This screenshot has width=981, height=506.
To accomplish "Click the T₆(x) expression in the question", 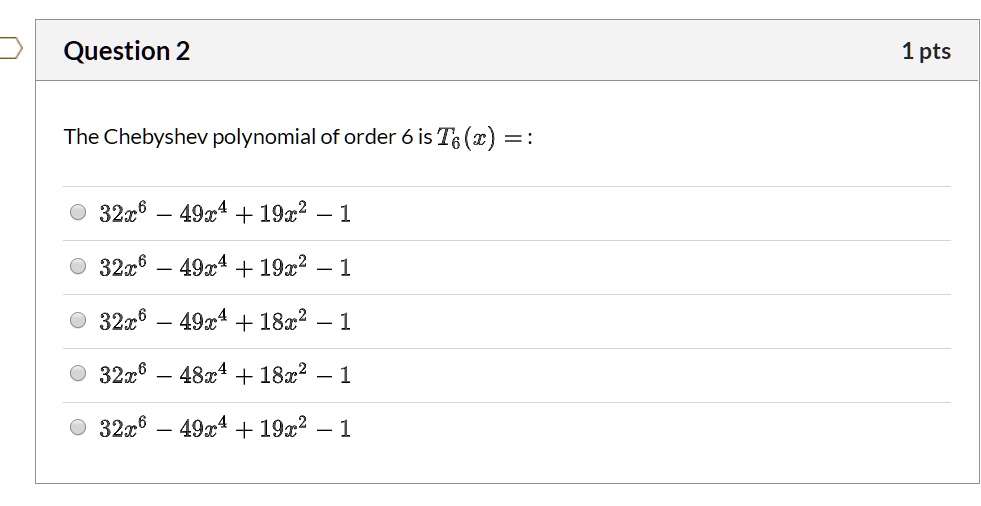I will pyautogui.click(x=466, y=137).
